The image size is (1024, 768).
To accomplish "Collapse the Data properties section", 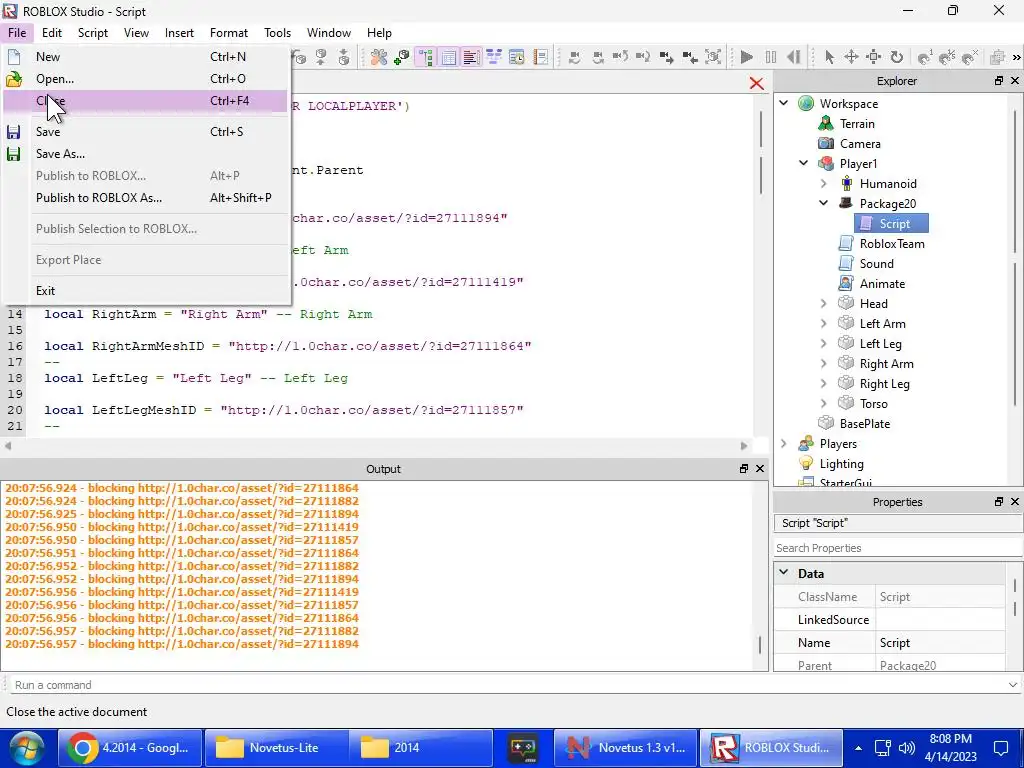I will 784,573.
